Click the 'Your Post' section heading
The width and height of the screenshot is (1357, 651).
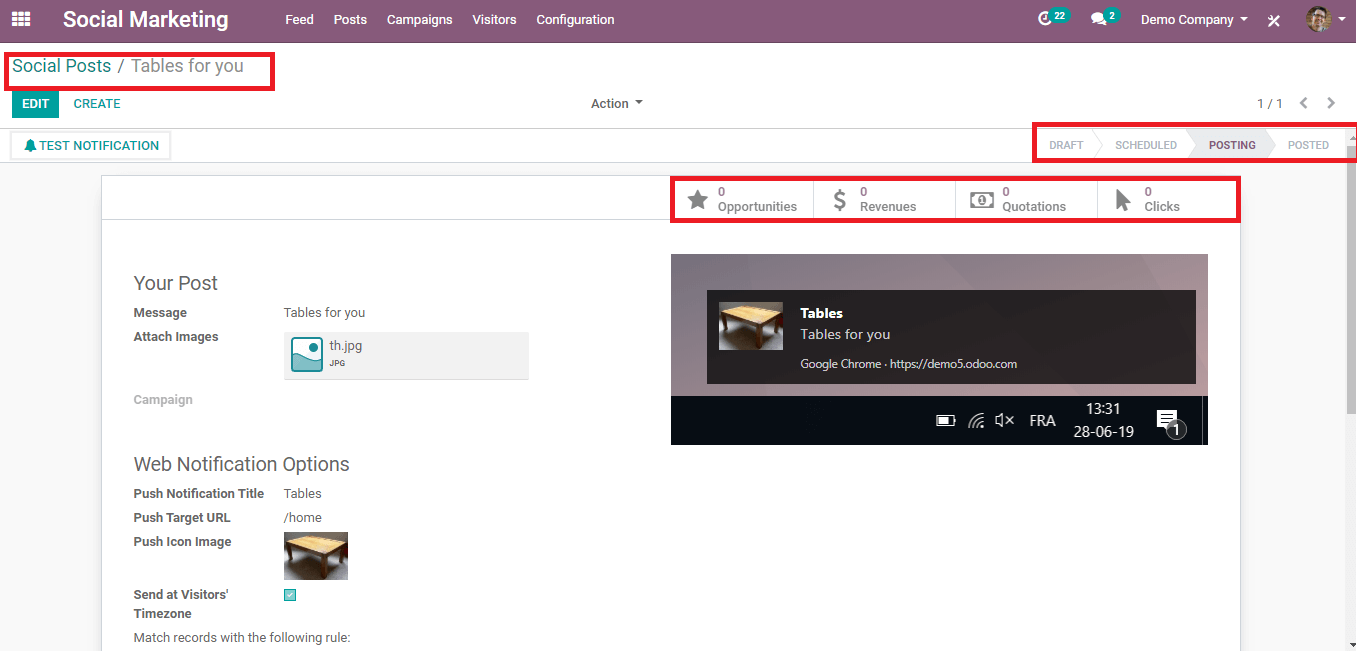(x=176, y=283)
